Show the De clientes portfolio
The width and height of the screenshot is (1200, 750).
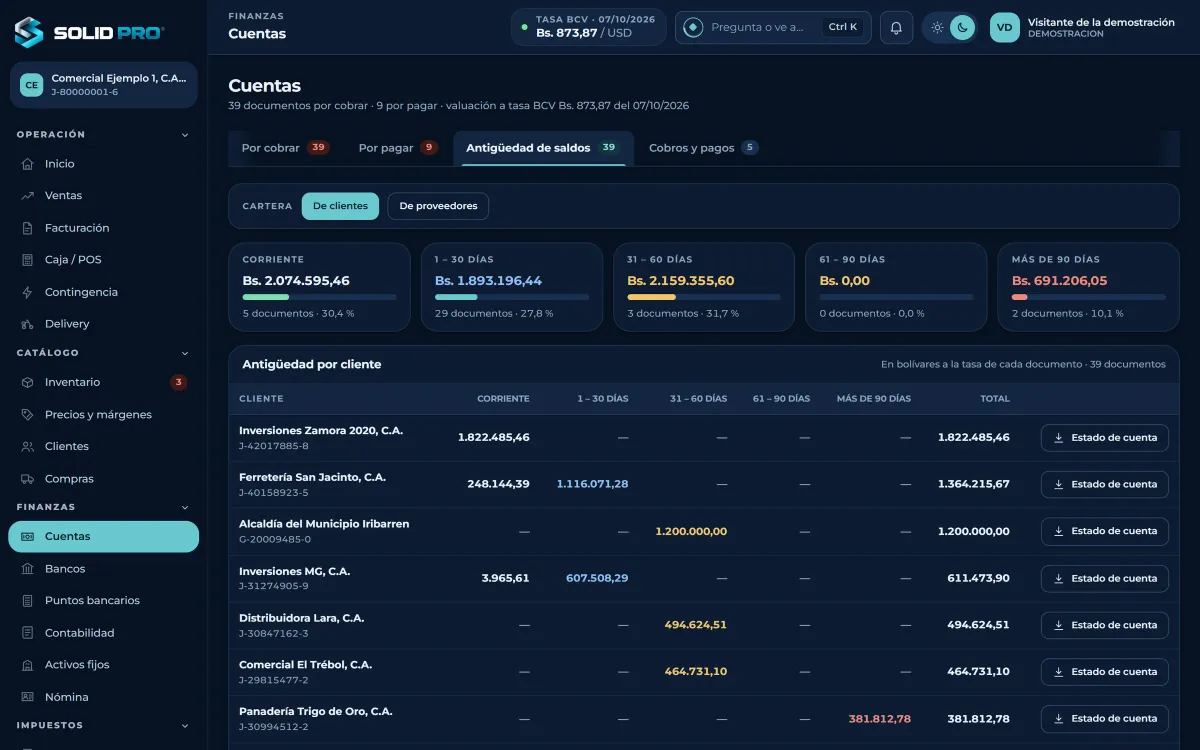tap(340, 206)
